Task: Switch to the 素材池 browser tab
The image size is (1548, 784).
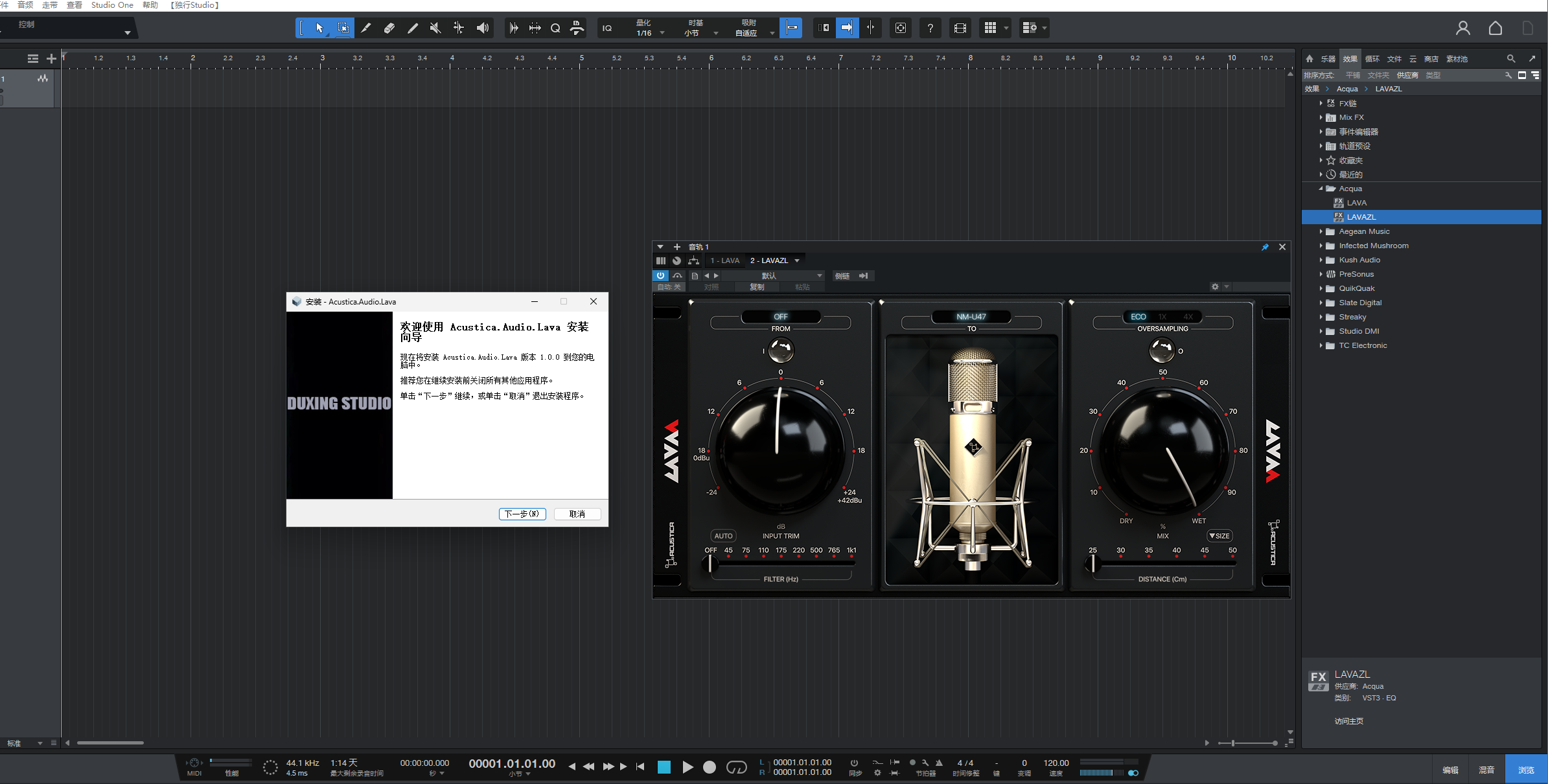Action: (x=1457, y=59)
